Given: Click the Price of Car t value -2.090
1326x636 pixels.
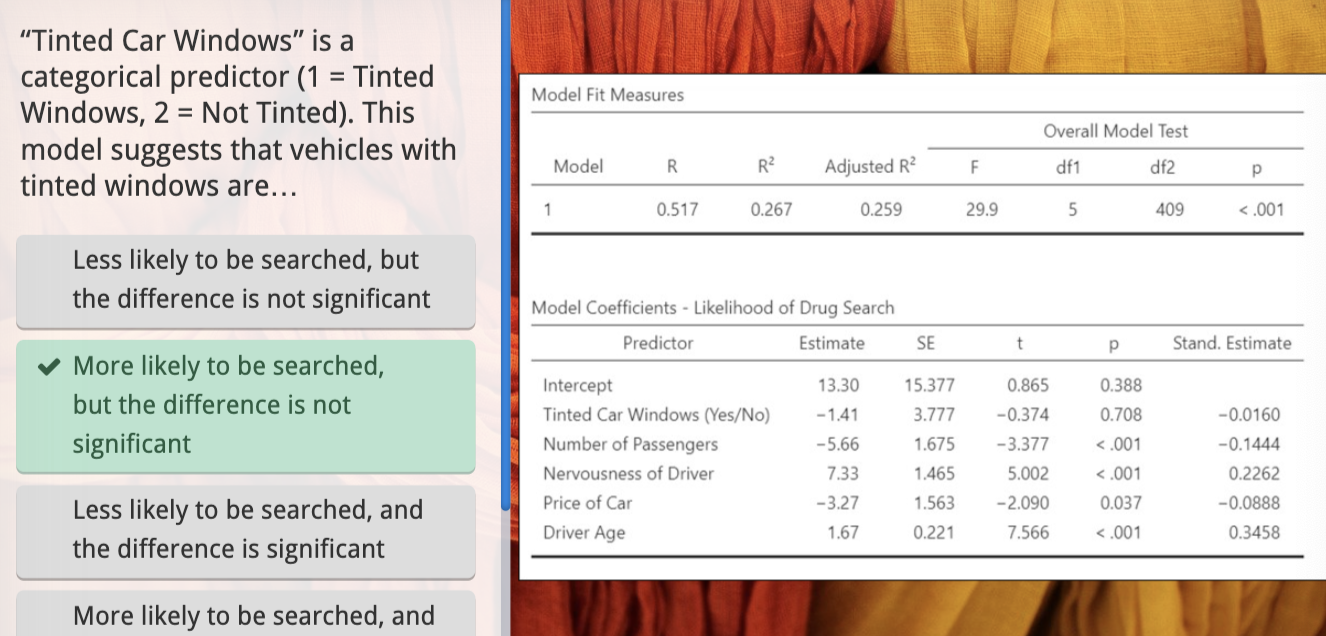Looking at the screenshot, I should click(1023, 503).
